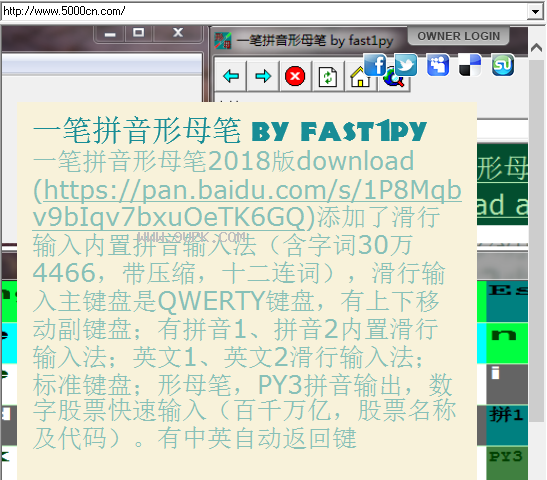Click the URL address field
This screenshot has height=480, width=547.
[x=264, y=12]
